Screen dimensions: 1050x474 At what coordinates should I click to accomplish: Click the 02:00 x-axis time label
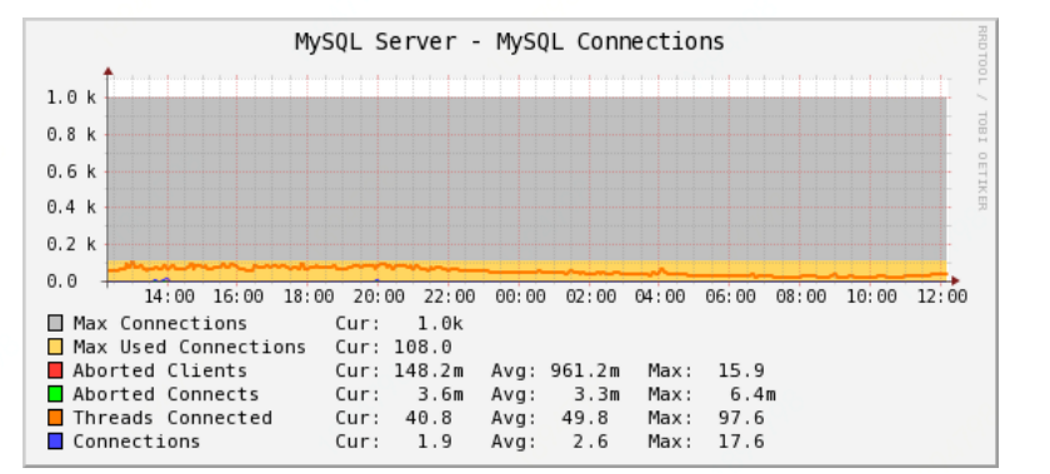click(590, 296)
